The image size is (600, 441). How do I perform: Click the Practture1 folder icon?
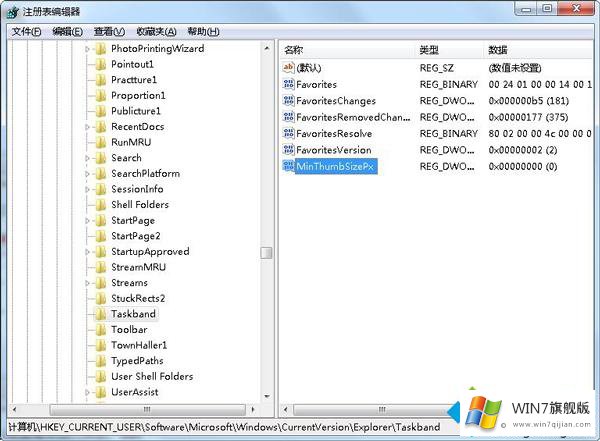point(101,80)
